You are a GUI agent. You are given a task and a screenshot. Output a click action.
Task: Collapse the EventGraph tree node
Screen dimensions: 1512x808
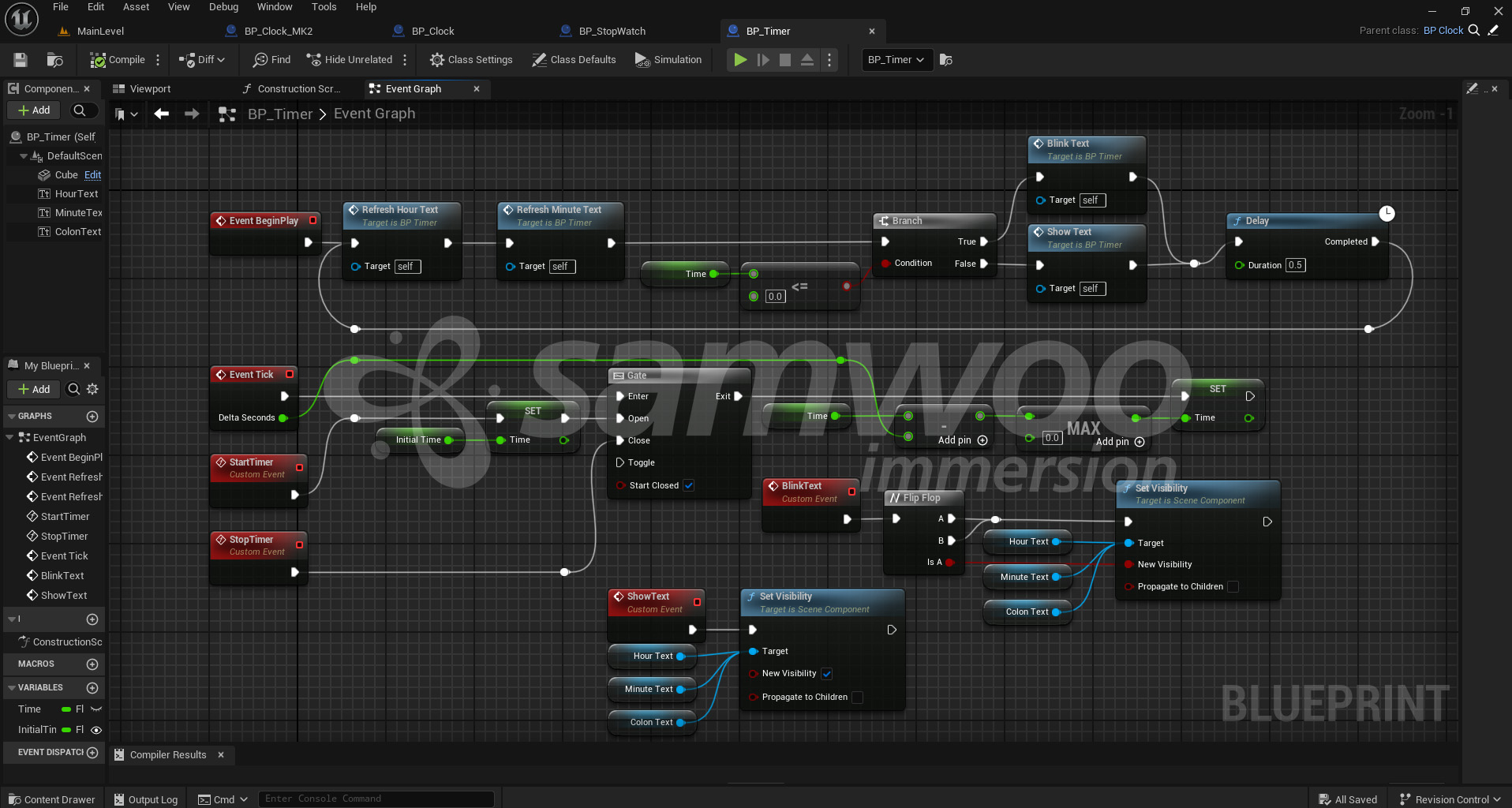click(10, 438)
